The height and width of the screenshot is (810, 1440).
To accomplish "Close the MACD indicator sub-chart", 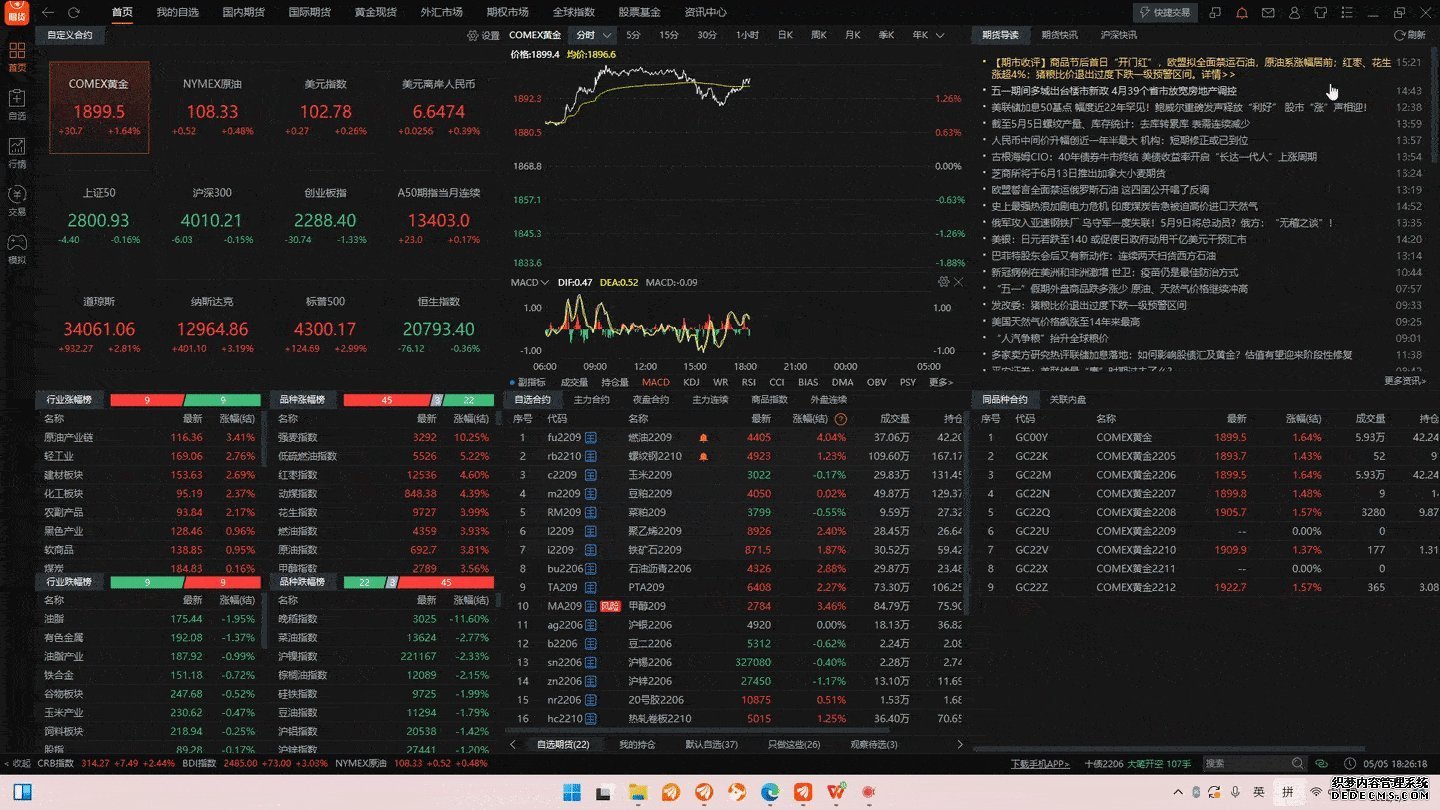I will 958,282.
